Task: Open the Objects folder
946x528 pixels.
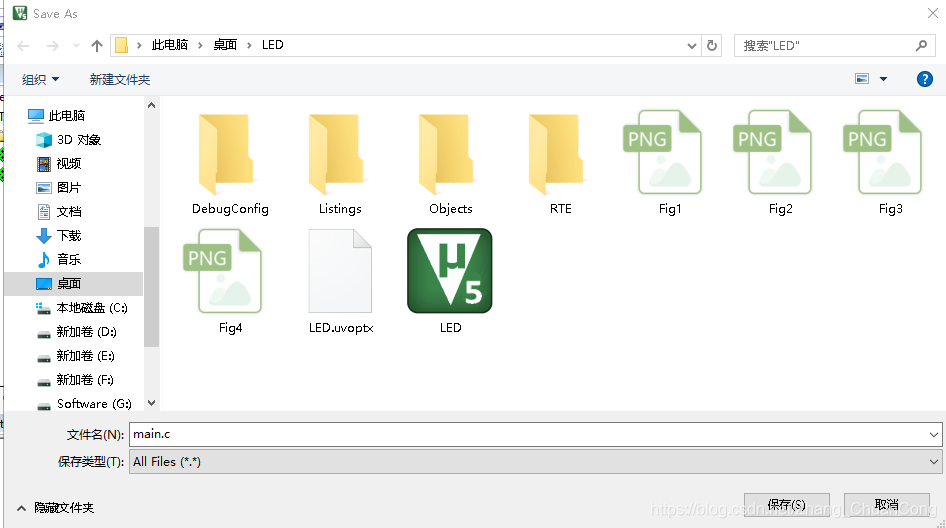Action: pos(451,163)
